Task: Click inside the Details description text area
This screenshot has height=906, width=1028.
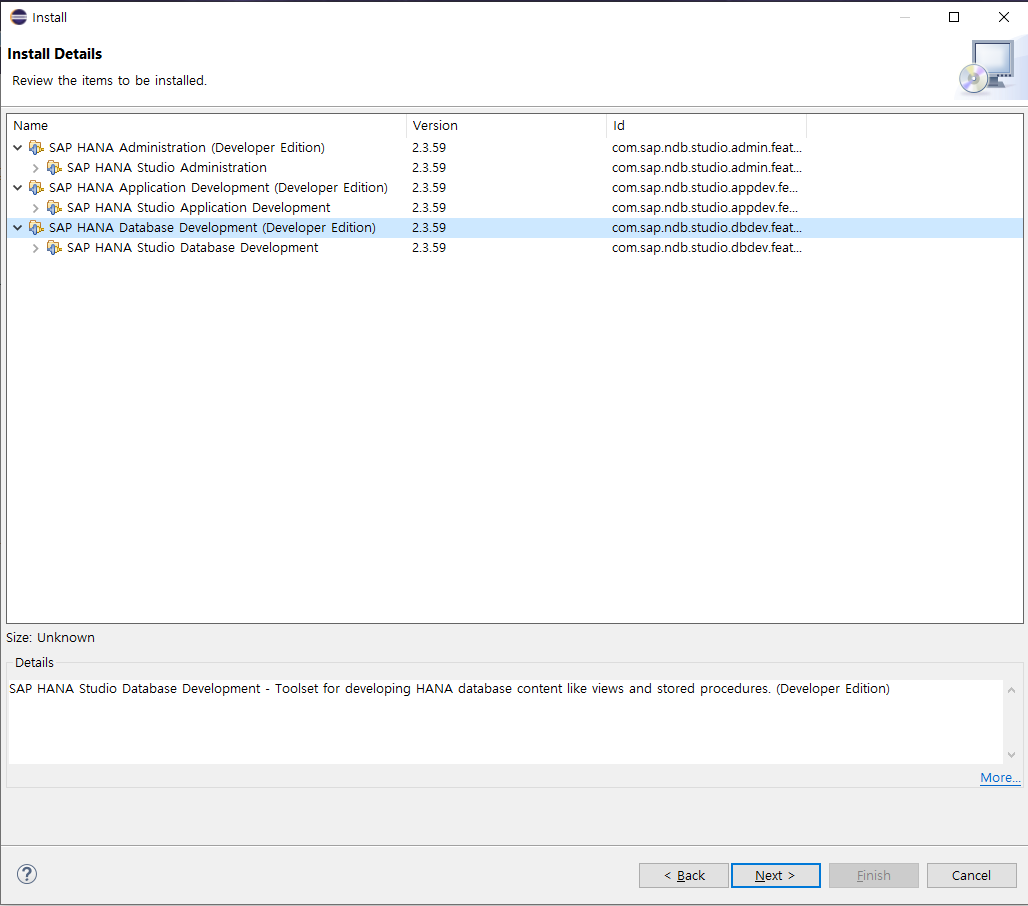Action: 505,721
